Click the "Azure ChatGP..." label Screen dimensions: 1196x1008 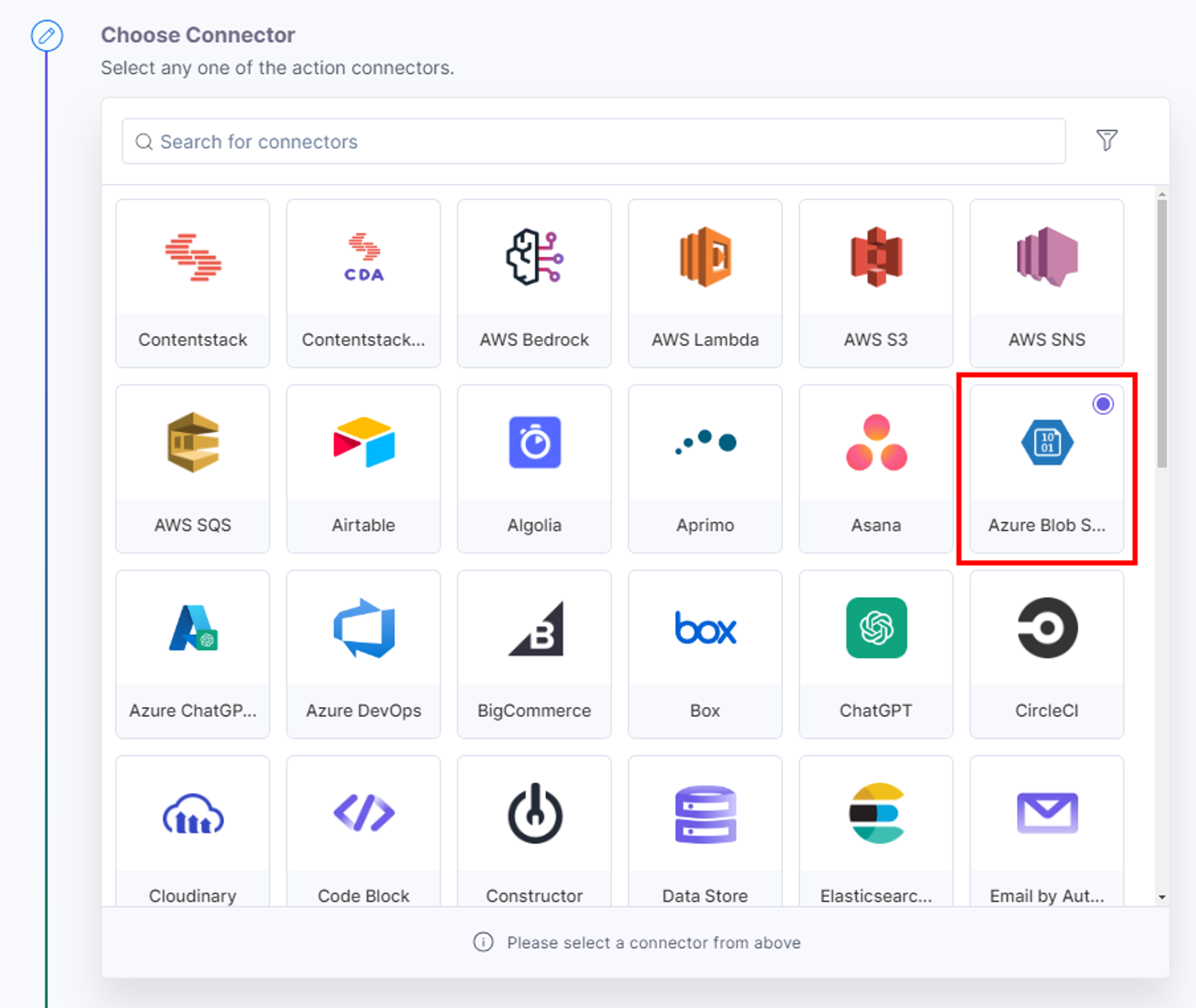point(192,710)
